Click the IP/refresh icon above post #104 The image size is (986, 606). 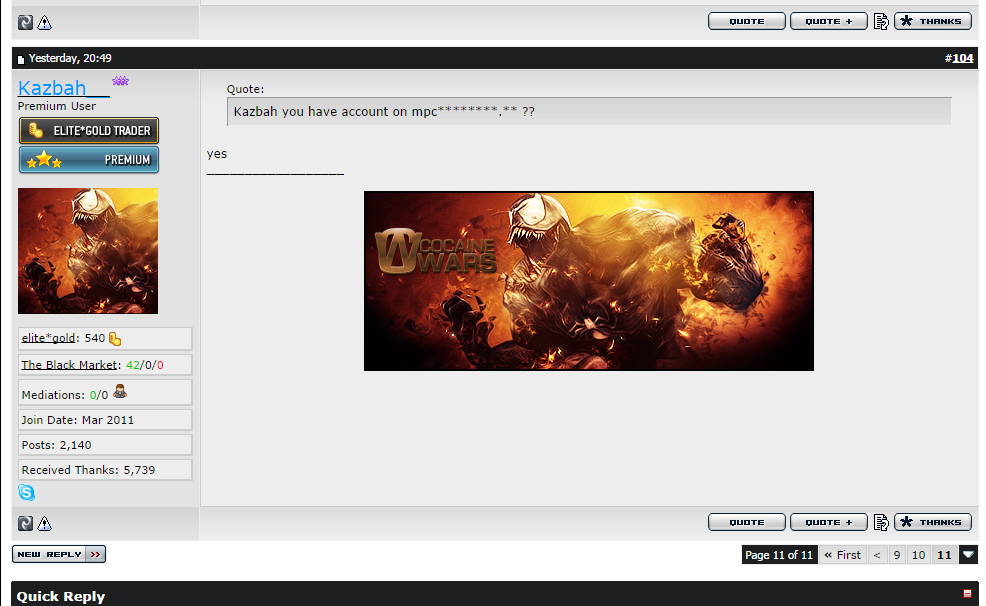(x=25, y=23)
